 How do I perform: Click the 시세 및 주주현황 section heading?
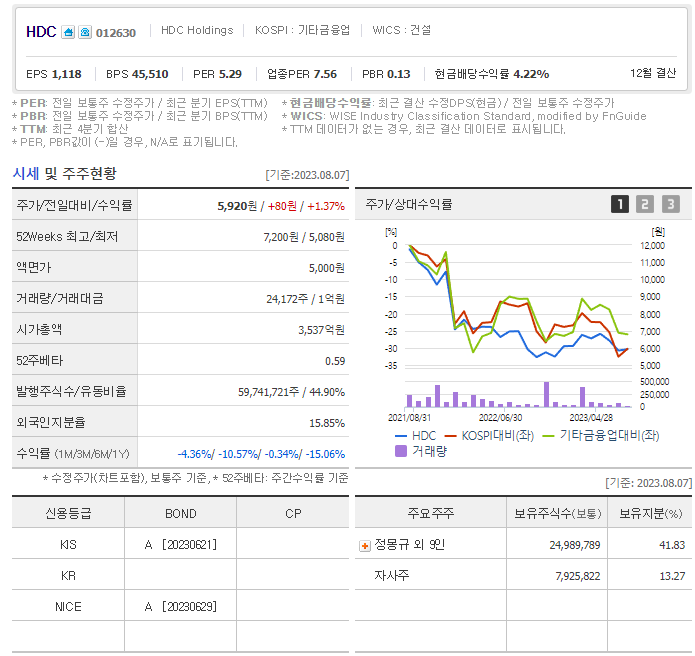[65, 173]
